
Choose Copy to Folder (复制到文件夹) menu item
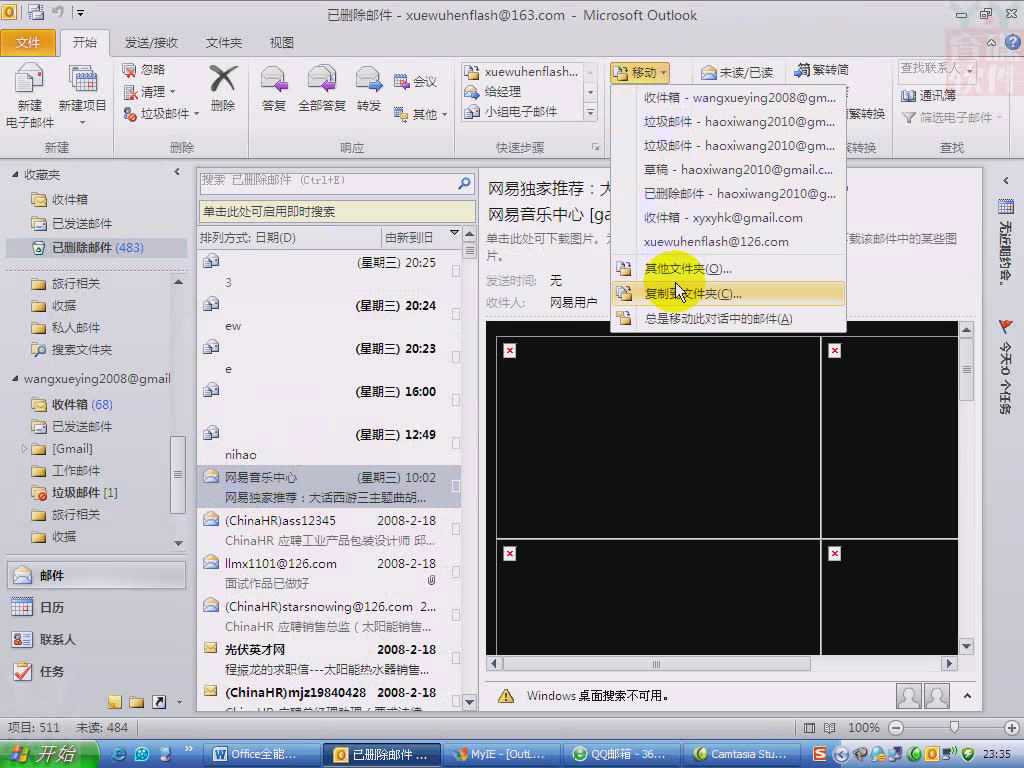[728, 294]
